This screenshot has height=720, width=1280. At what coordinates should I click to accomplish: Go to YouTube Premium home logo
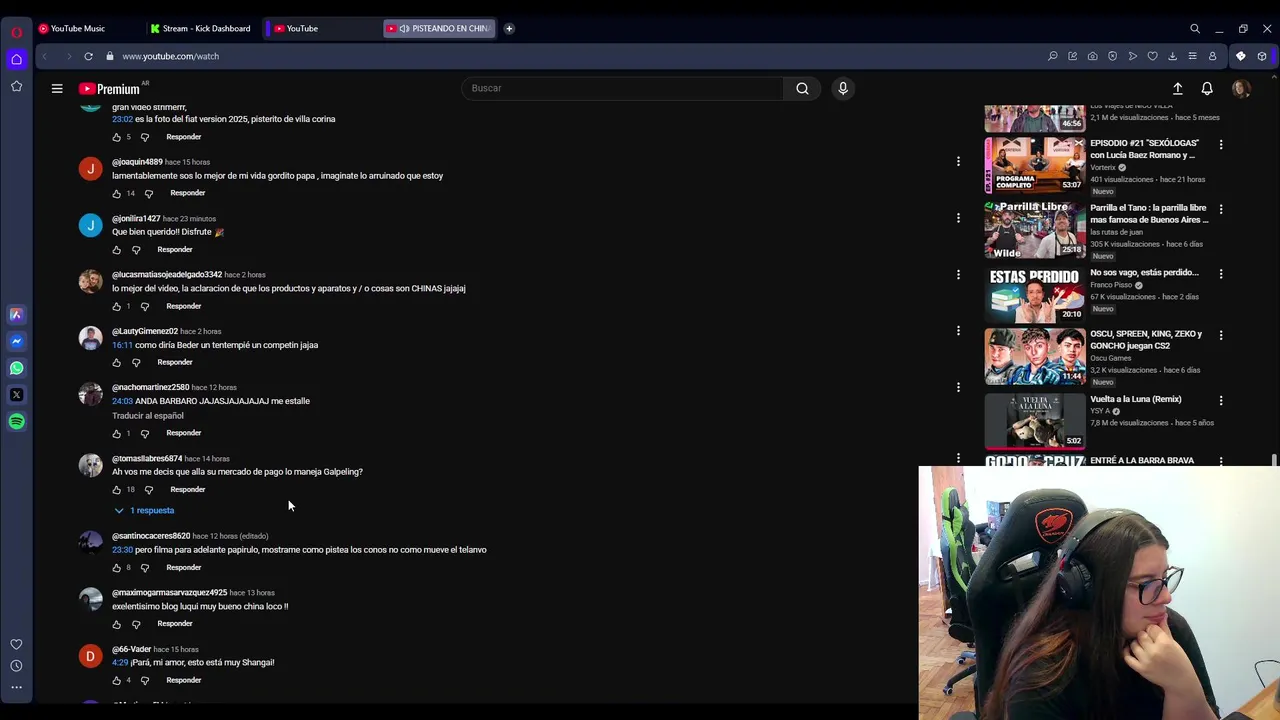[x=109, y=88]
